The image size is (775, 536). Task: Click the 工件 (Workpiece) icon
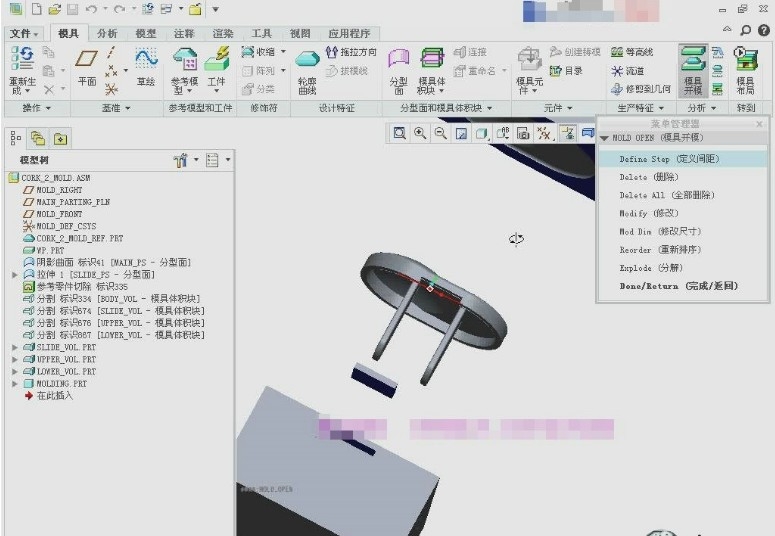[x=216, y=59]
